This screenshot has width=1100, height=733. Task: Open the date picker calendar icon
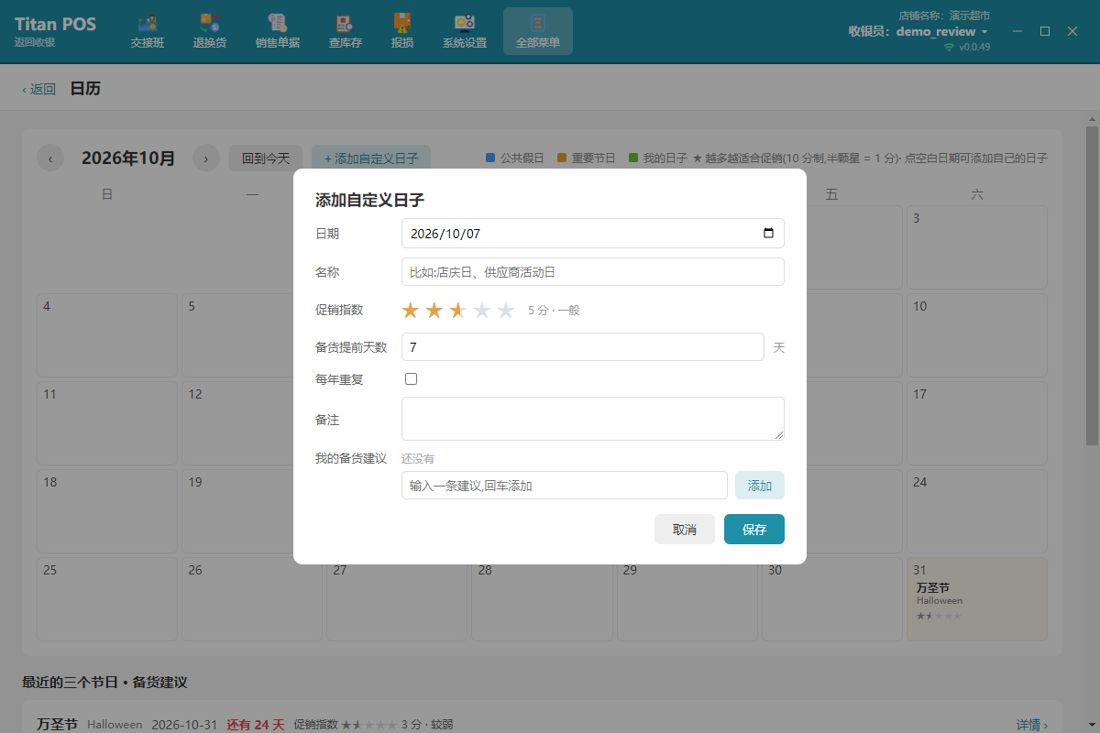tap(768, 233)
